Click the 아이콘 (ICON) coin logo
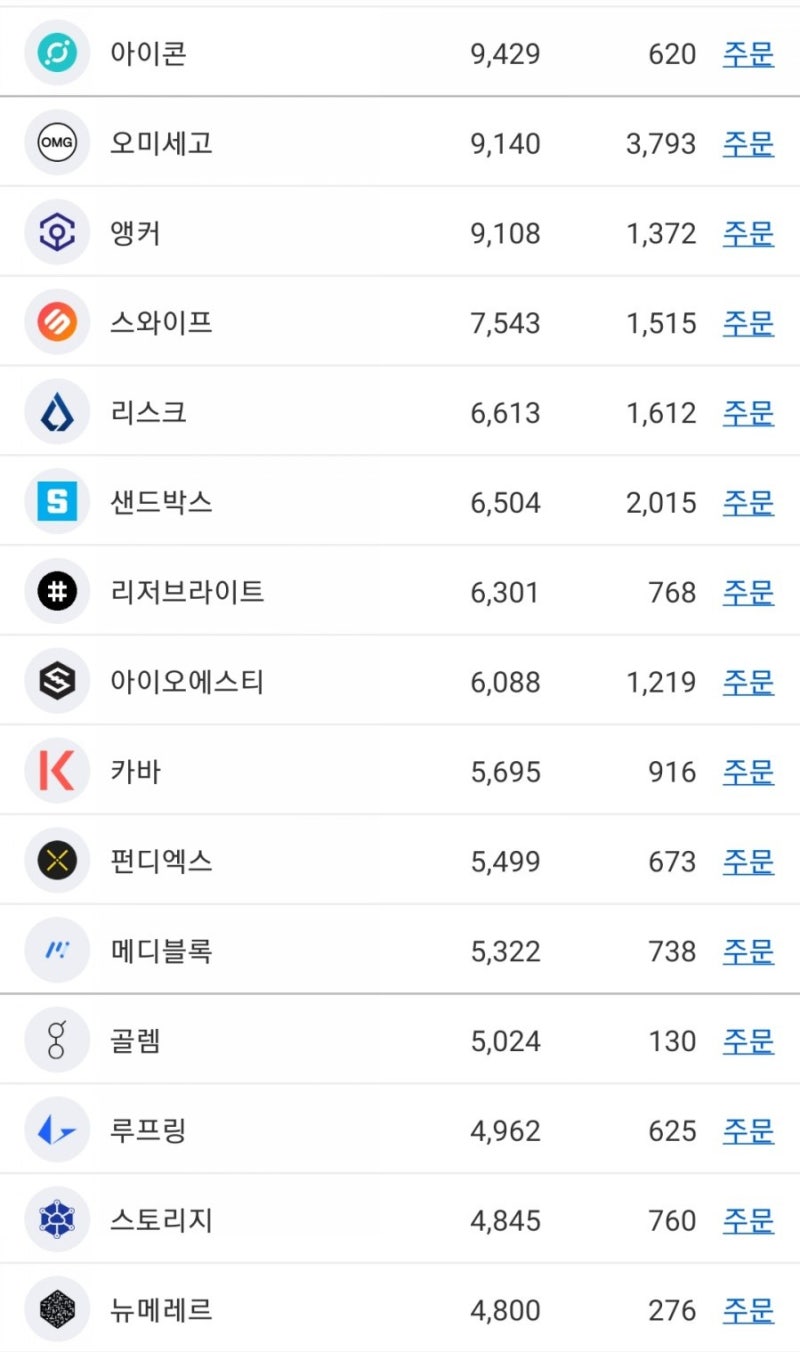 coord(57,53)
